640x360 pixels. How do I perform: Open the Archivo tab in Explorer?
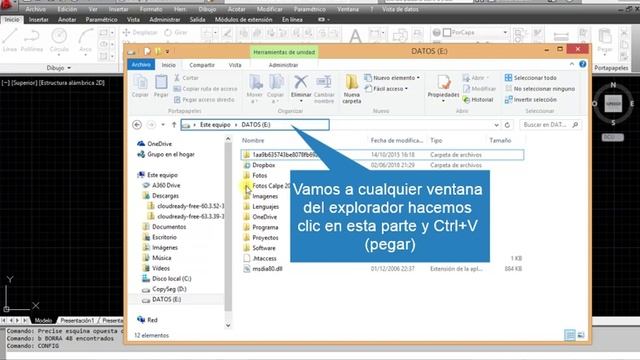[x=141, y=64]
